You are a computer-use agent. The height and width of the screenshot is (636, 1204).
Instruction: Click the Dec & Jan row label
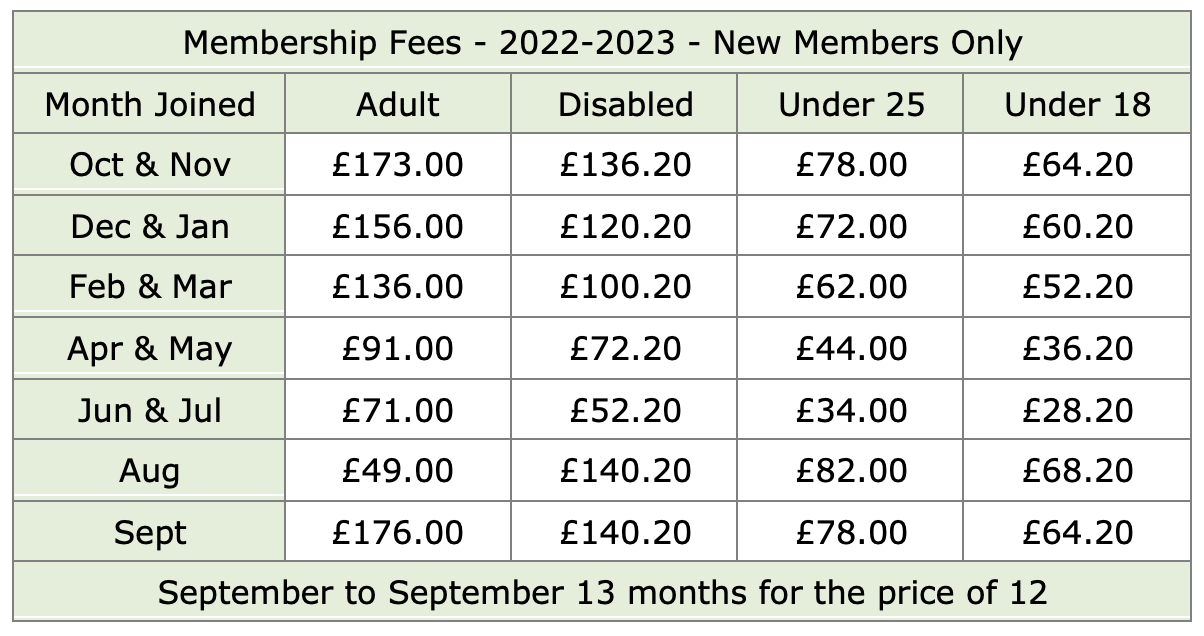[x=150, y=226]
